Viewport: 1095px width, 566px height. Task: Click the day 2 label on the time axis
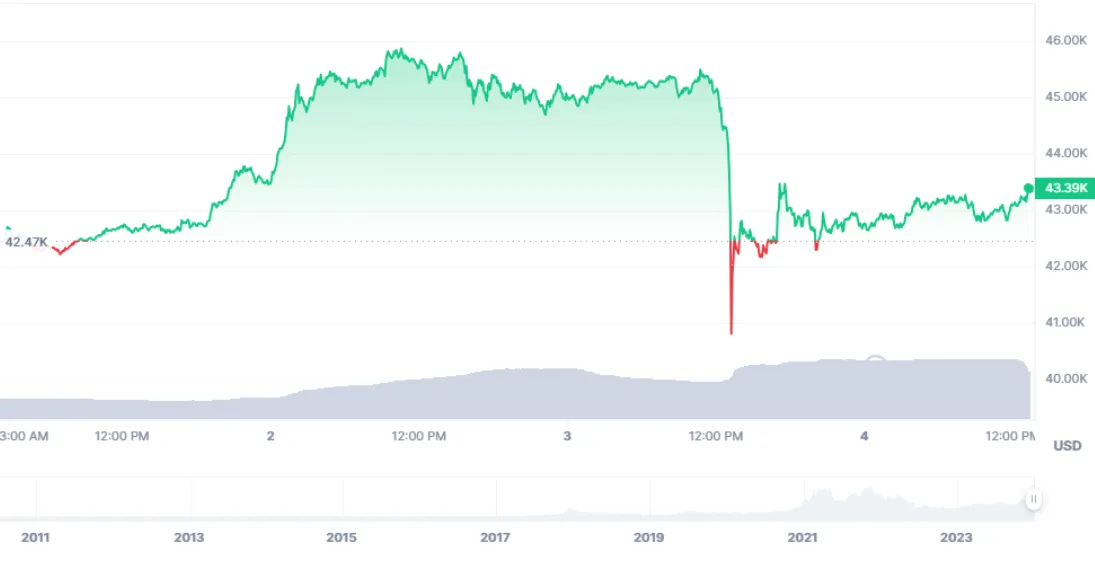270,436
